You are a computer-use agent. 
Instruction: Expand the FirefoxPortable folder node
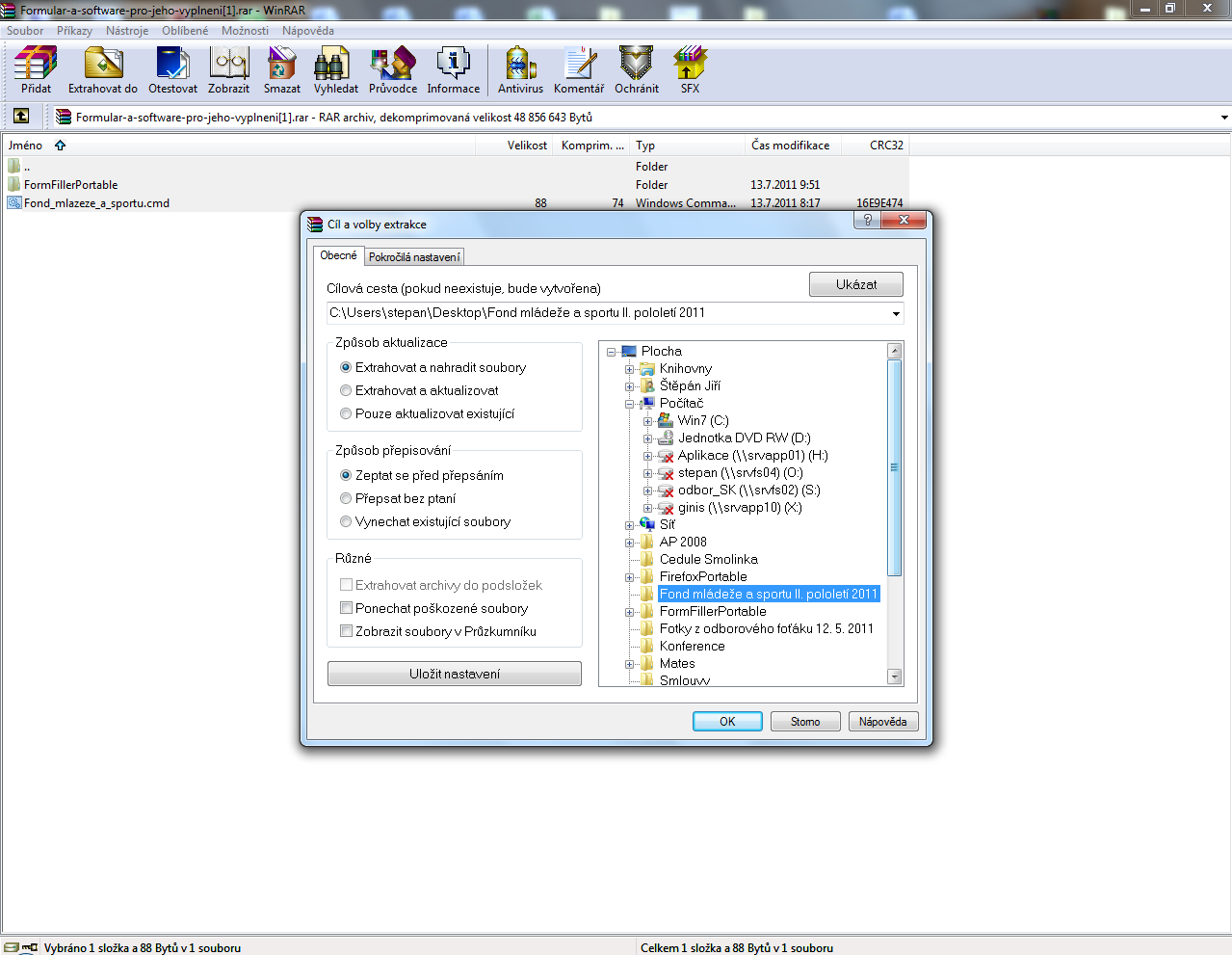pyautogui.click(x=630, y=577)
